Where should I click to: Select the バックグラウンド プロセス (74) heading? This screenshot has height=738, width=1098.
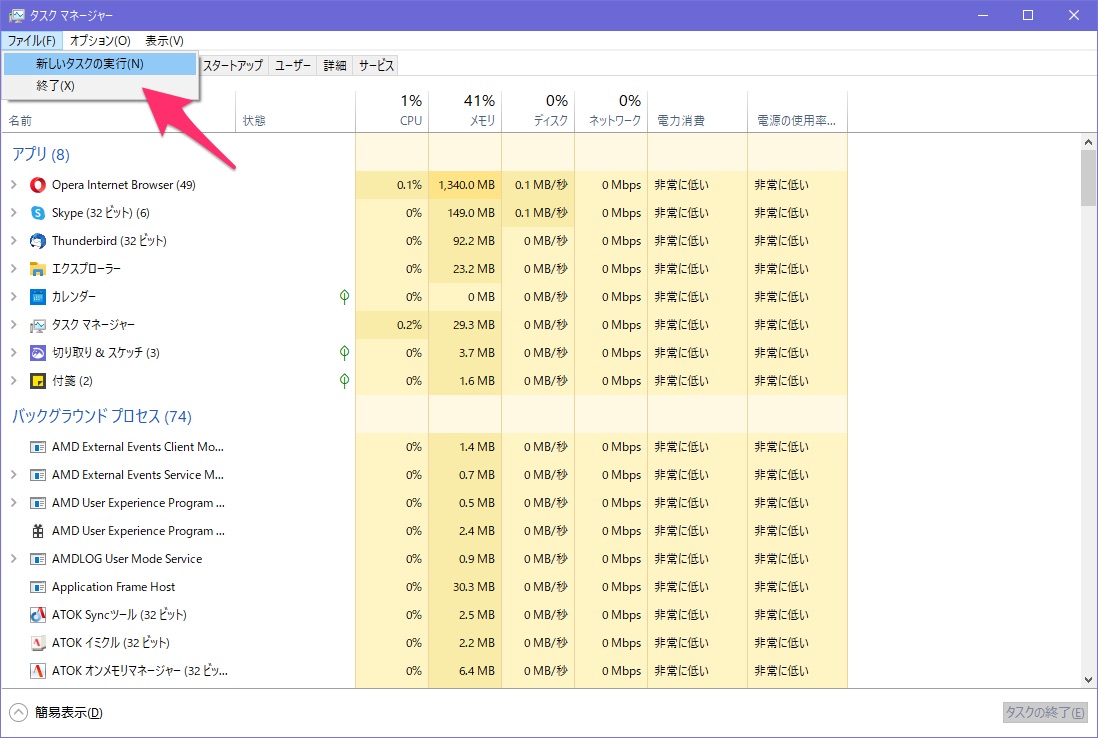102,416
